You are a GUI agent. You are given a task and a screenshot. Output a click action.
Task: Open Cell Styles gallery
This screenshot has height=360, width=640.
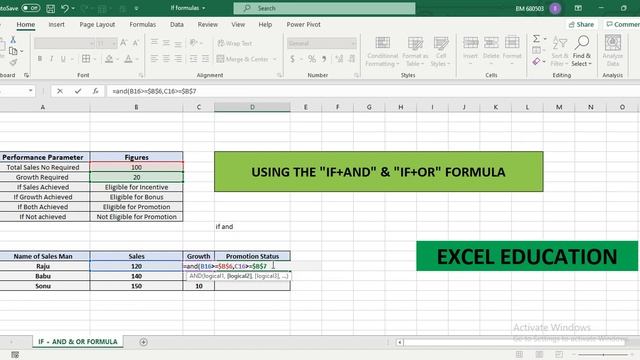(441, 51)
